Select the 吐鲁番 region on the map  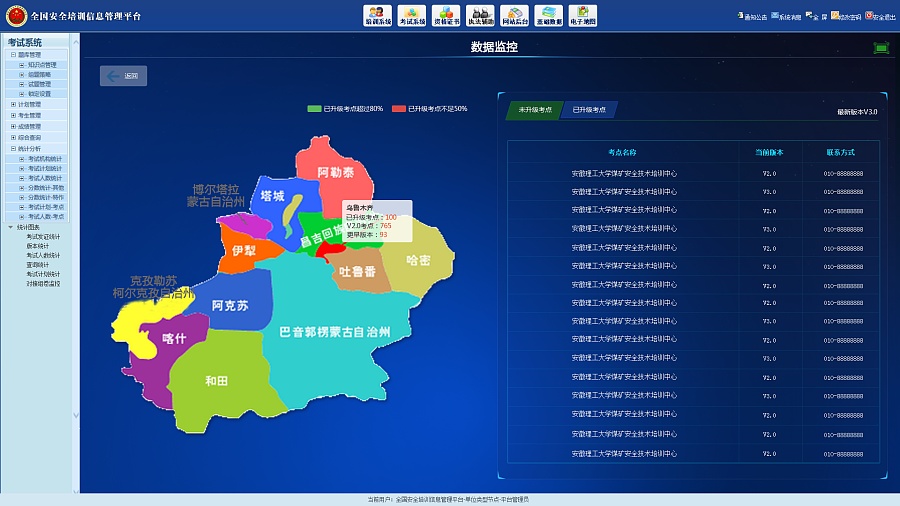[357, 272]
